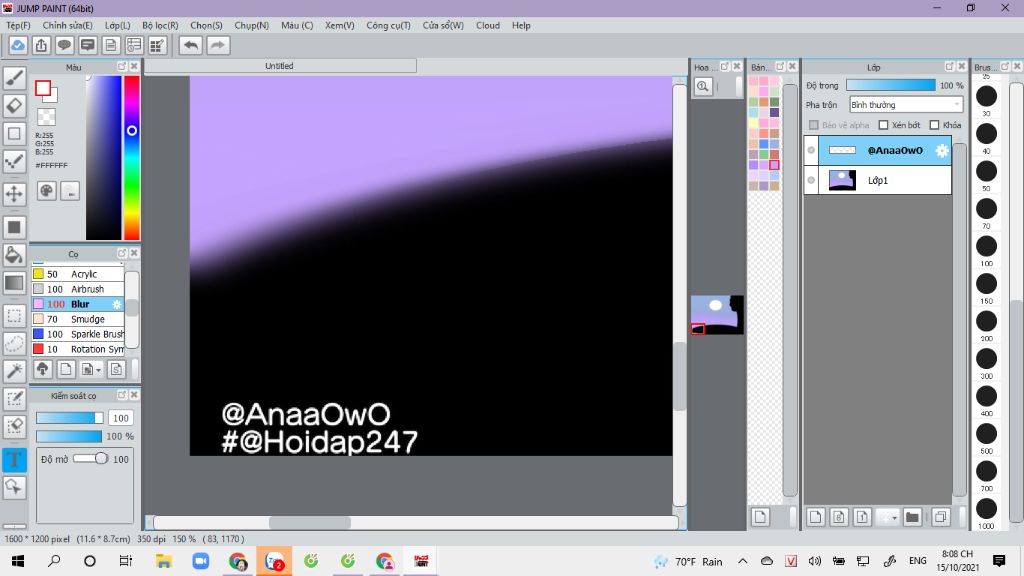1024x576 pixels.
Task: Select the Bucket fill tool
Action: coord(14,255)
